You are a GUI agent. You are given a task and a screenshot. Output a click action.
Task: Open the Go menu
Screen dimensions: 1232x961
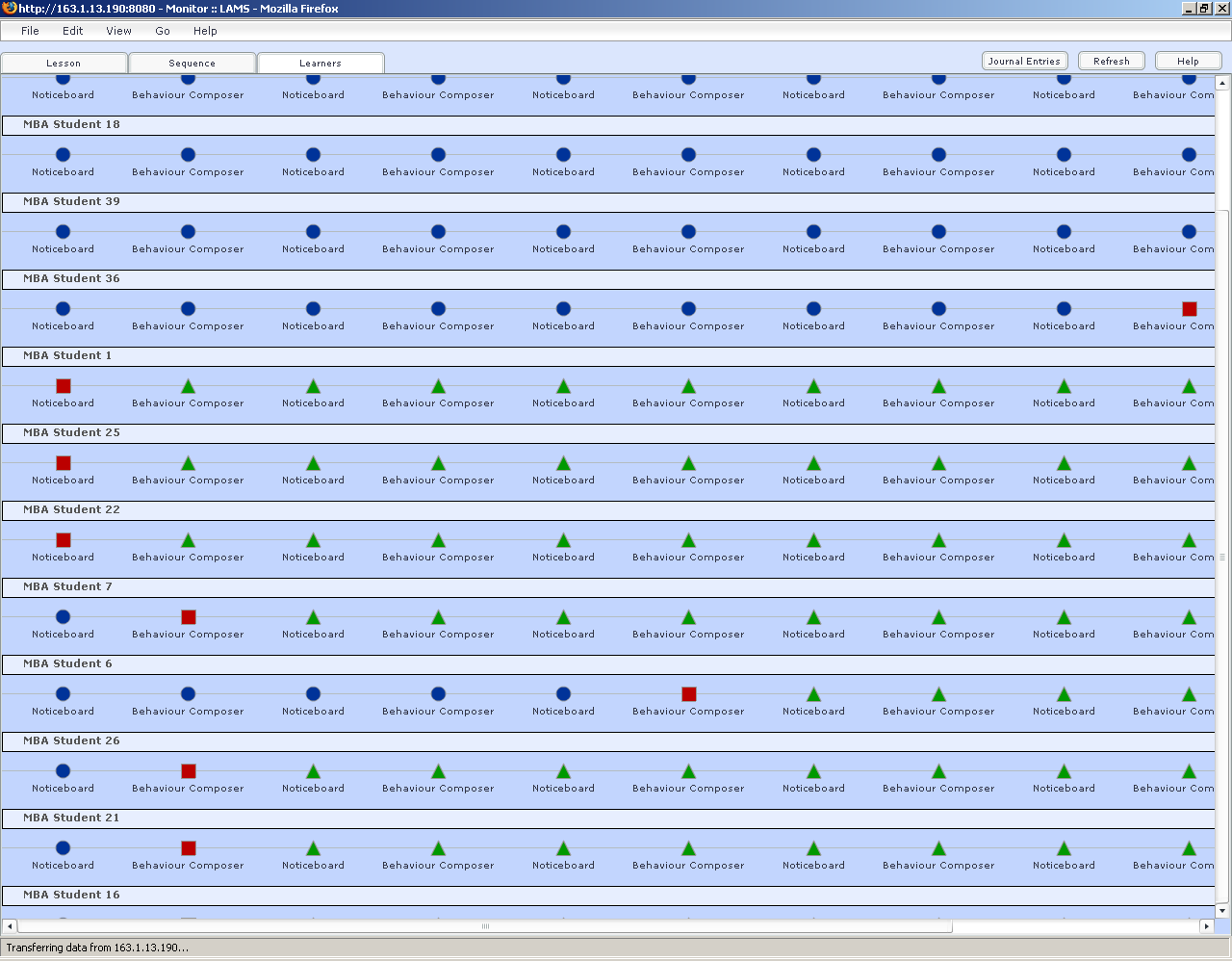pos(163,31)
